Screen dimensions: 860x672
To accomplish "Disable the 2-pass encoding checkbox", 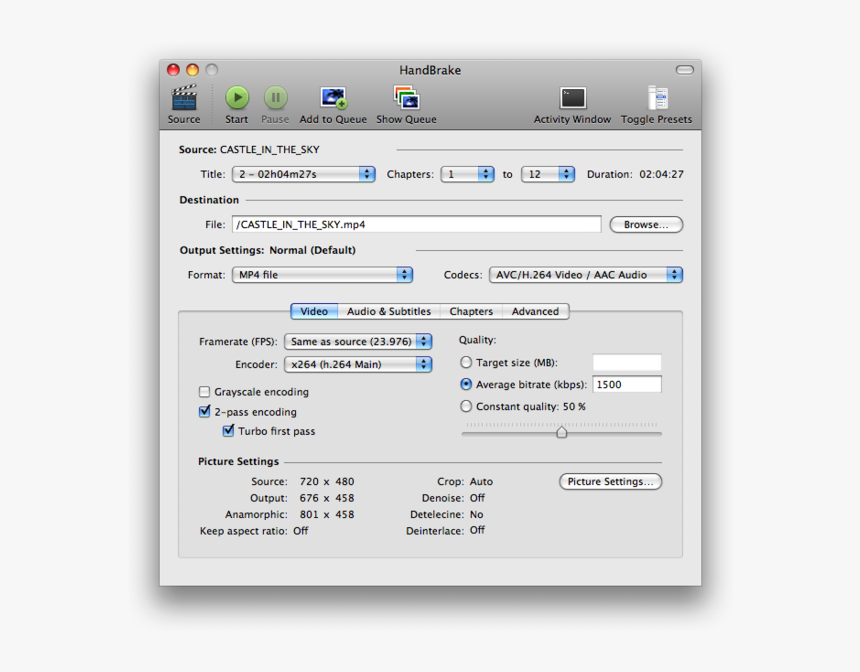I will click(x=205, y=412).
